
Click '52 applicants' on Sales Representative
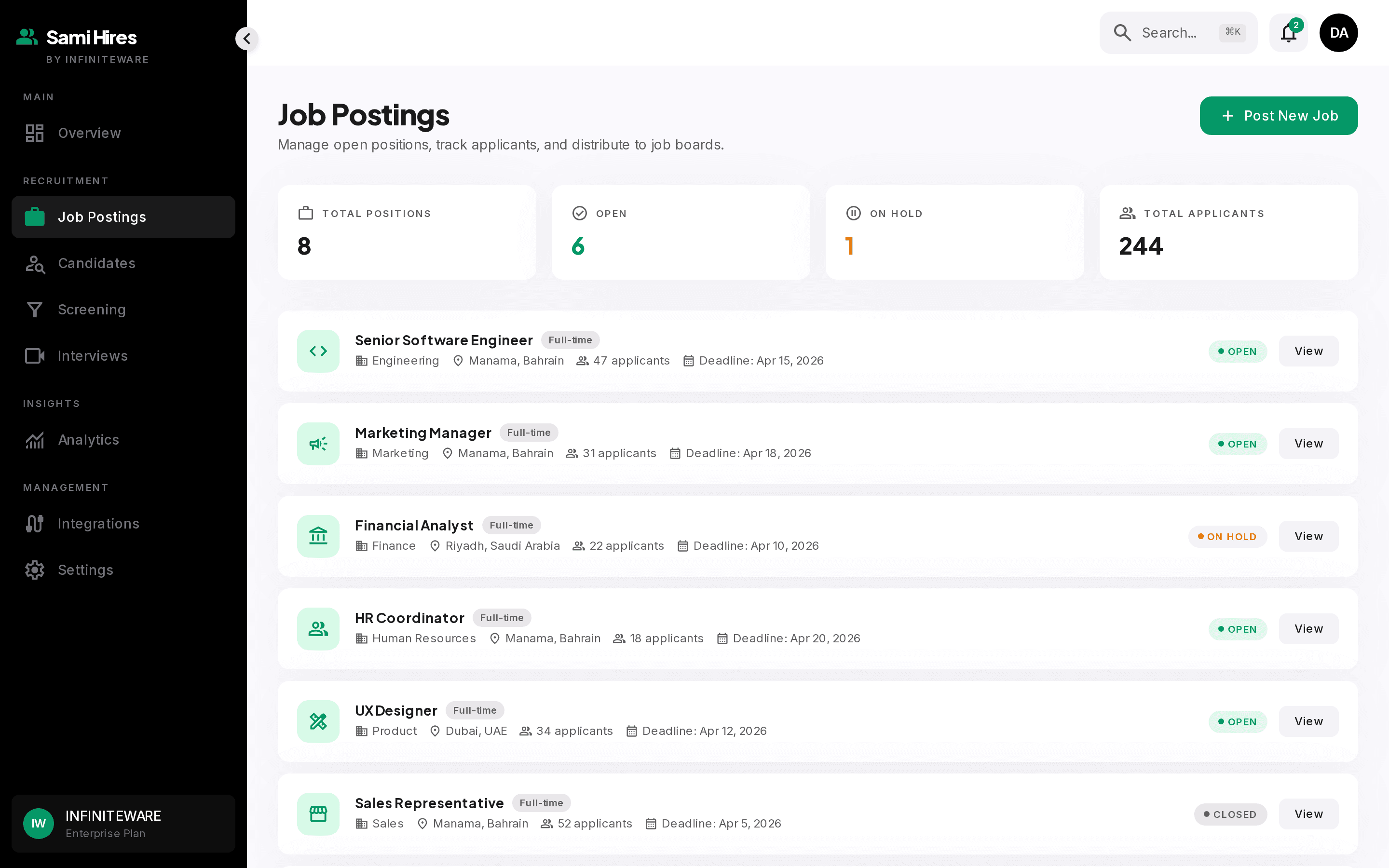click(x=595, y=824)
